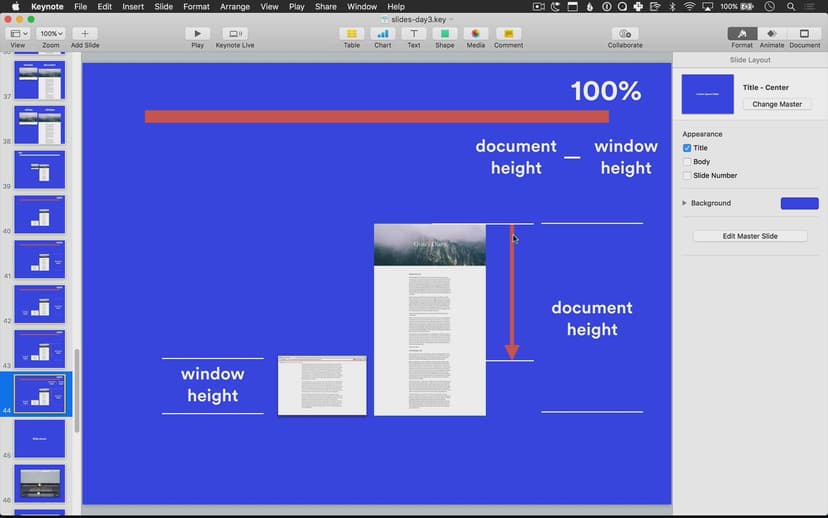Select slide 39 thumbnail
Image resolution: width=828 pixels, height=518 pixels.
[40, 169]
